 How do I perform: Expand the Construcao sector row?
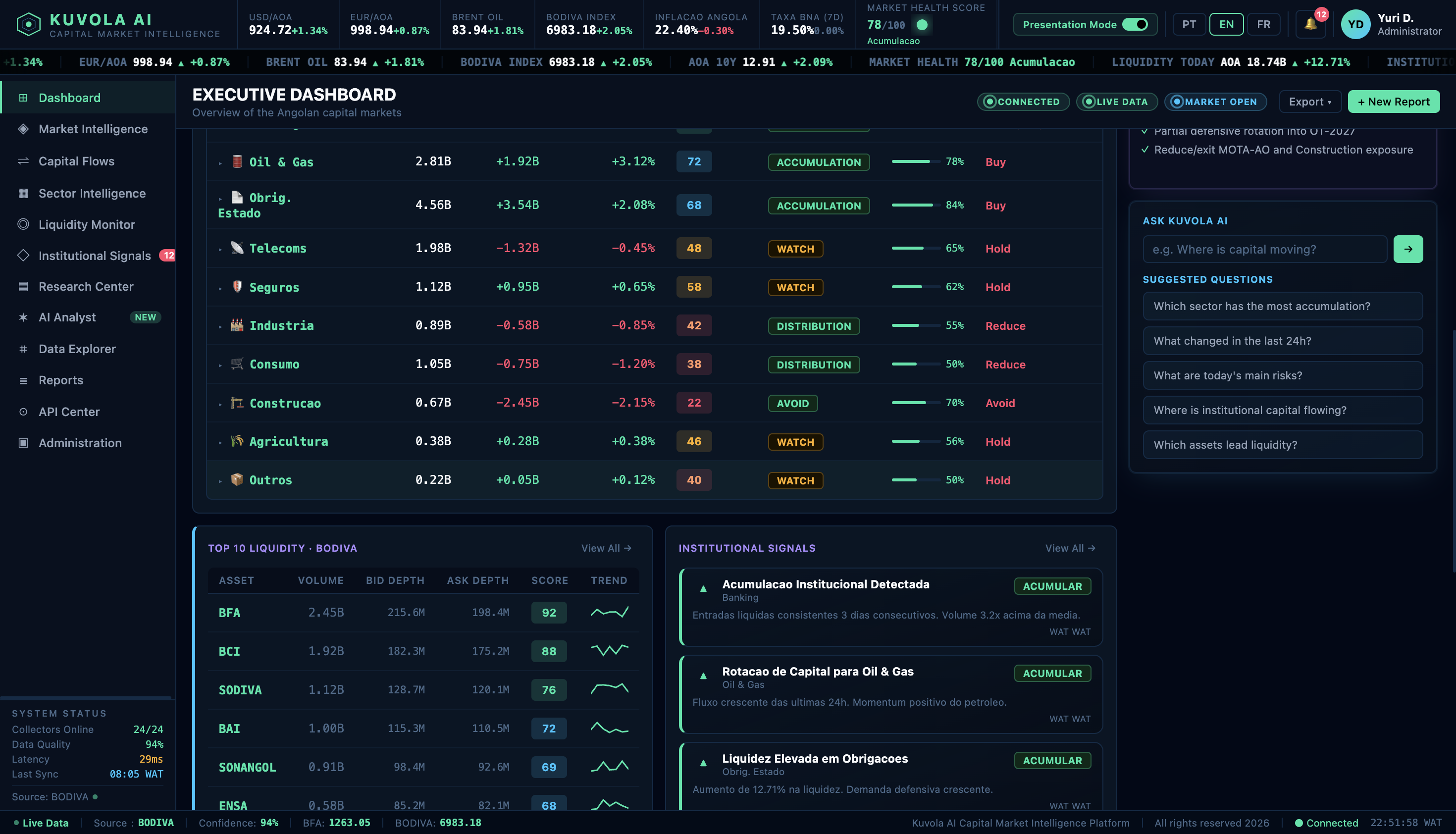220,405
